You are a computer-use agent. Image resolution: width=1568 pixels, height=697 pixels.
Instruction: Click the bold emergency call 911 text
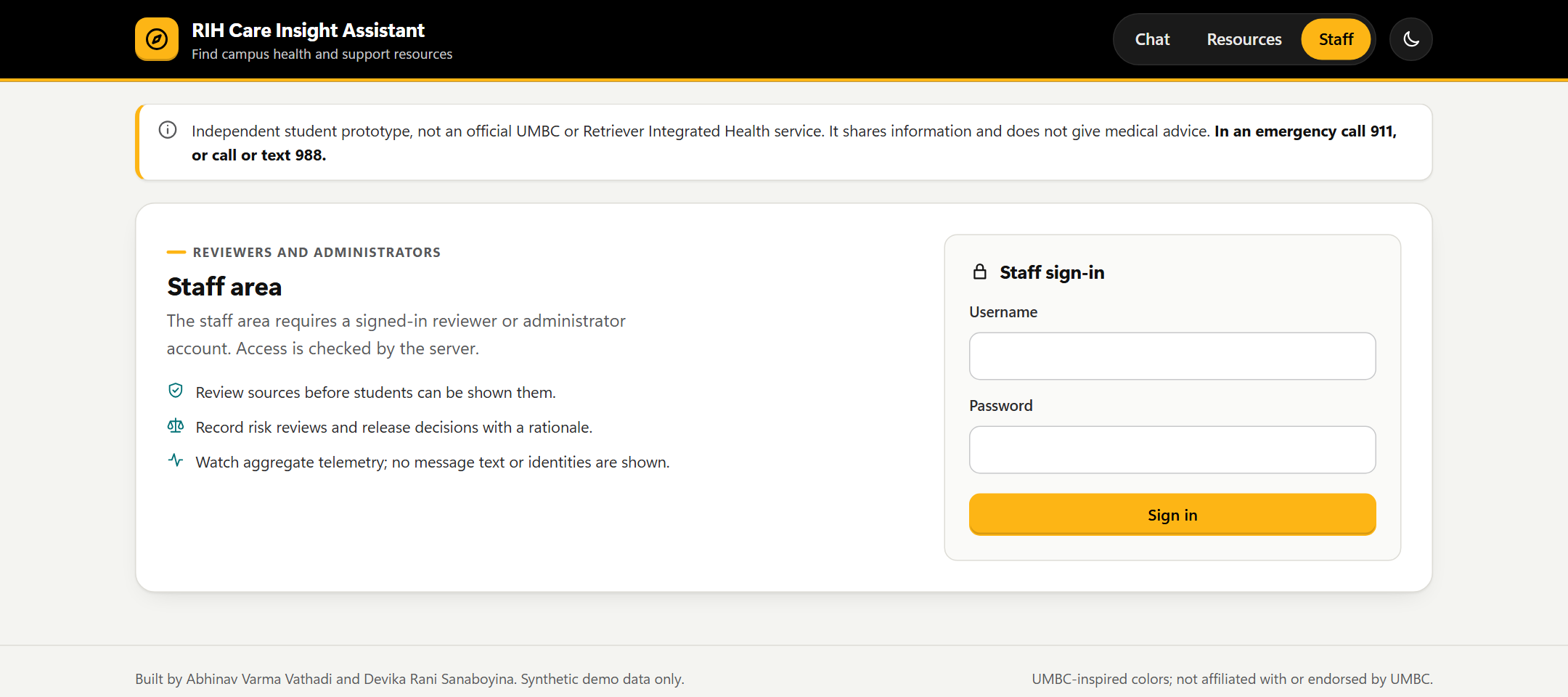click(794, 143)
